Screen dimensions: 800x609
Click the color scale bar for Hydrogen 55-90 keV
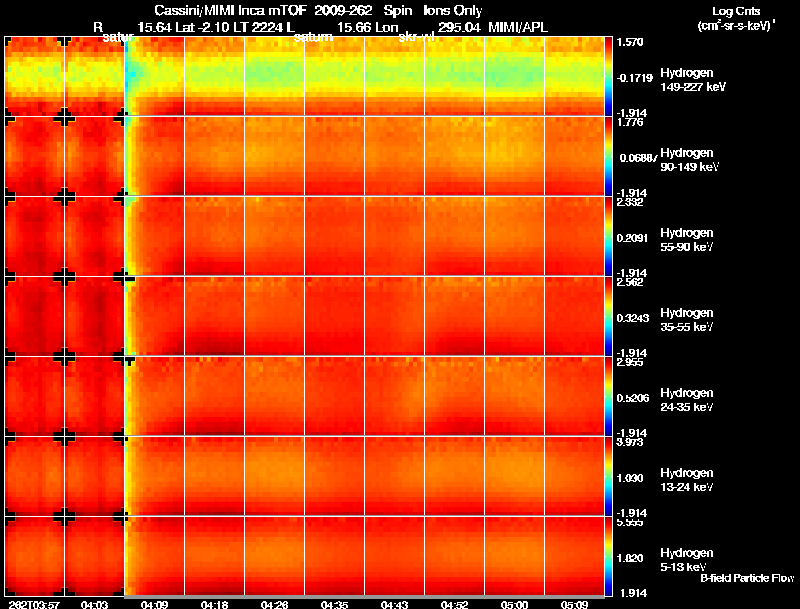tap(608, 236)
